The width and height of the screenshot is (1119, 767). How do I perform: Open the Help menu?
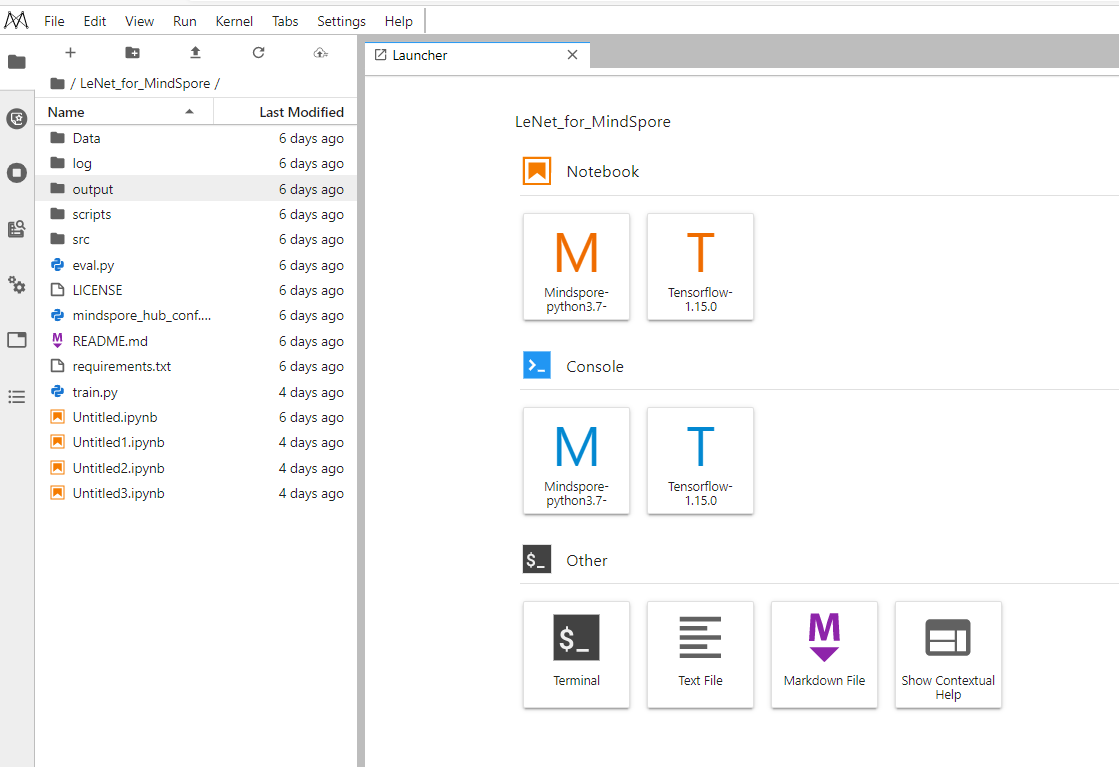tap(398, 21)
